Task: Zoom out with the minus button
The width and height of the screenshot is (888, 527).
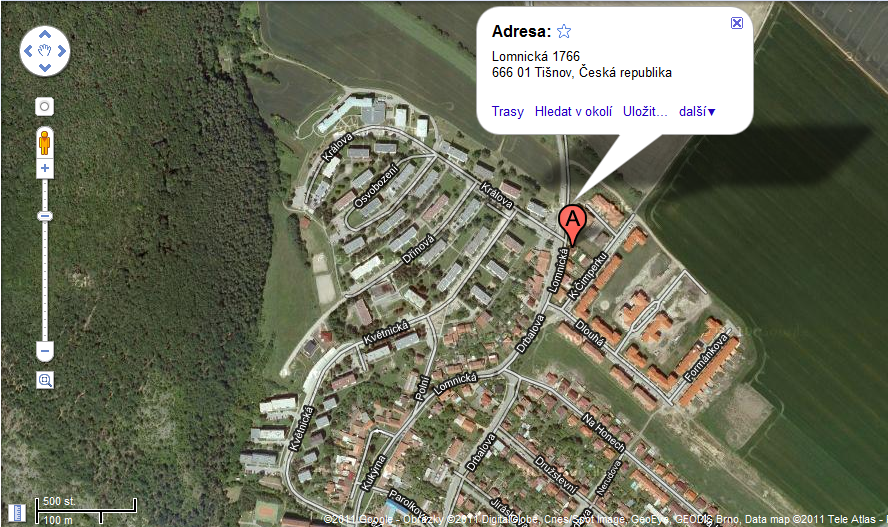Action: tap(45, 351)
